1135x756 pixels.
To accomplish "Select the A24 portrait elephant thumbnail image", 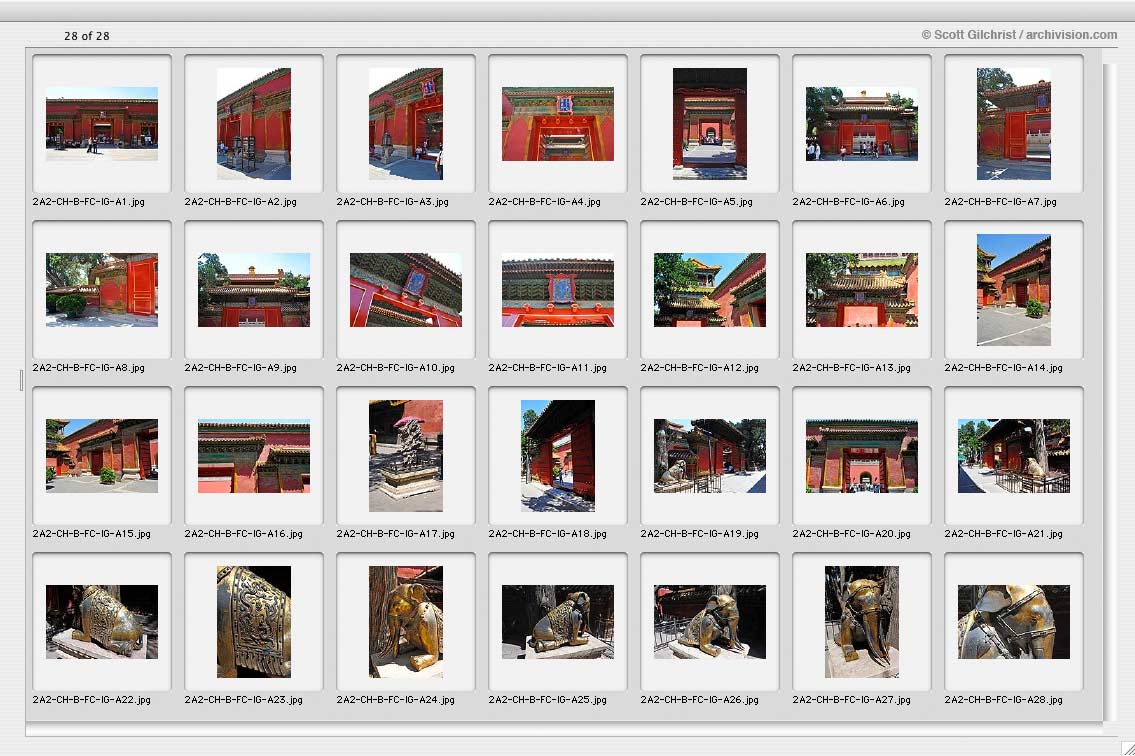I will (406, 621).
